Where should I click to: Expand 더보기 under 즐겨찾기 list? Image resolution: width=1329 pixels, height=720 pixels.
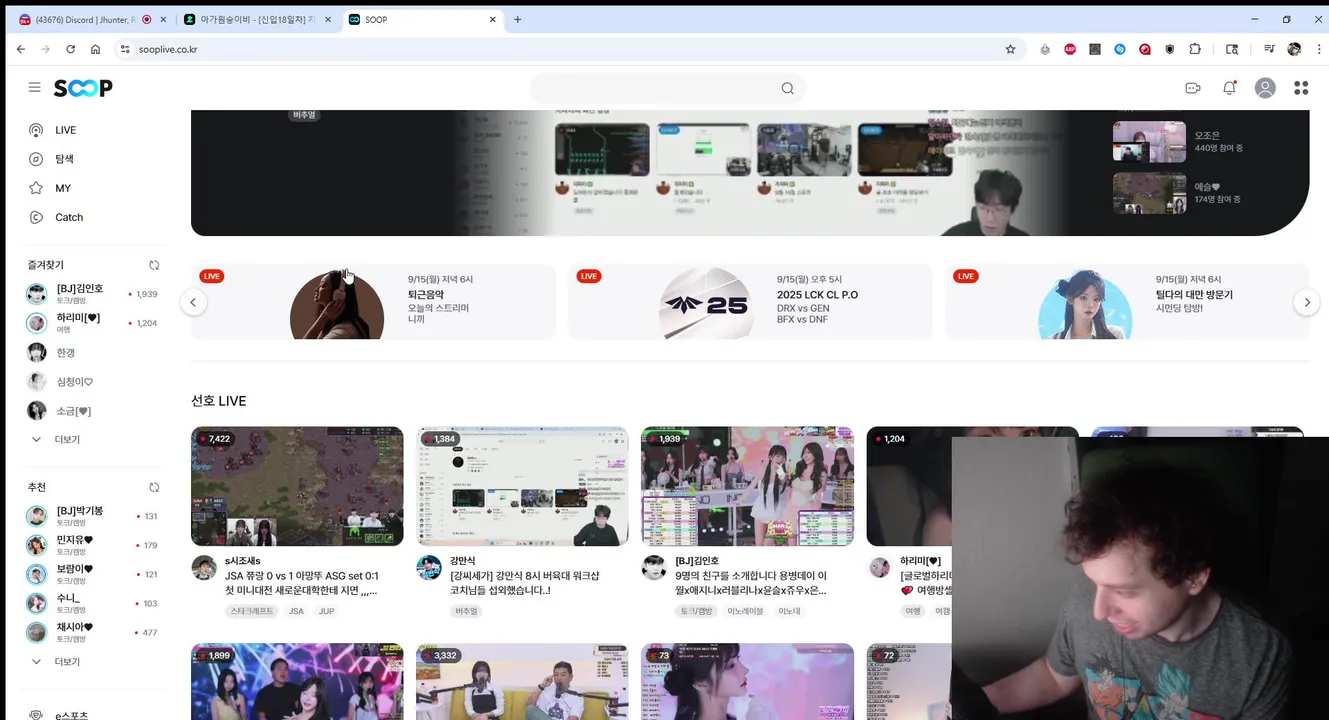[x=55, y=440]
